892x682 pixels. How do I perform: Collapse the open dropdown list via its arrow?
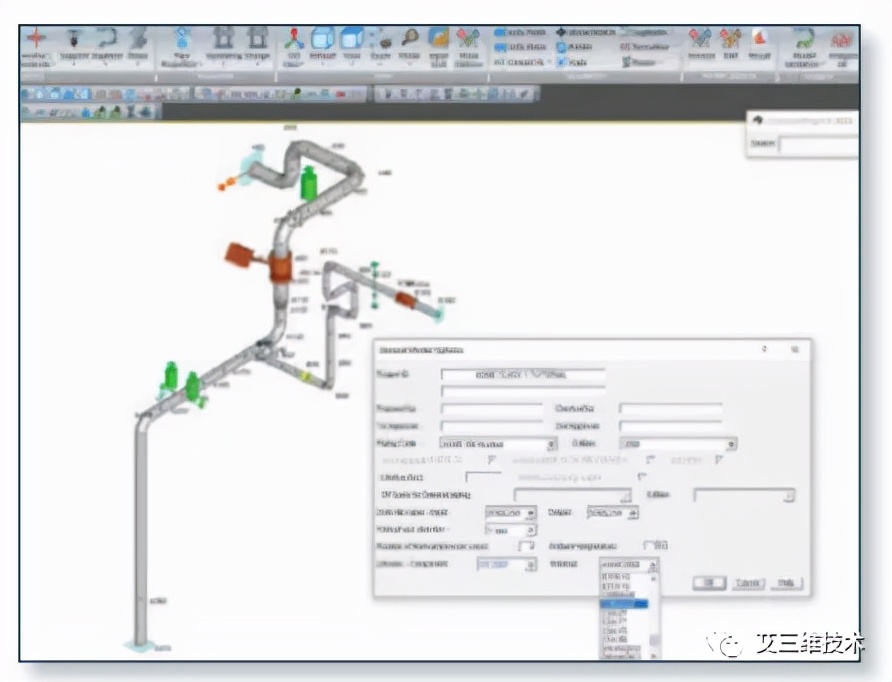[x=653, y=565]
